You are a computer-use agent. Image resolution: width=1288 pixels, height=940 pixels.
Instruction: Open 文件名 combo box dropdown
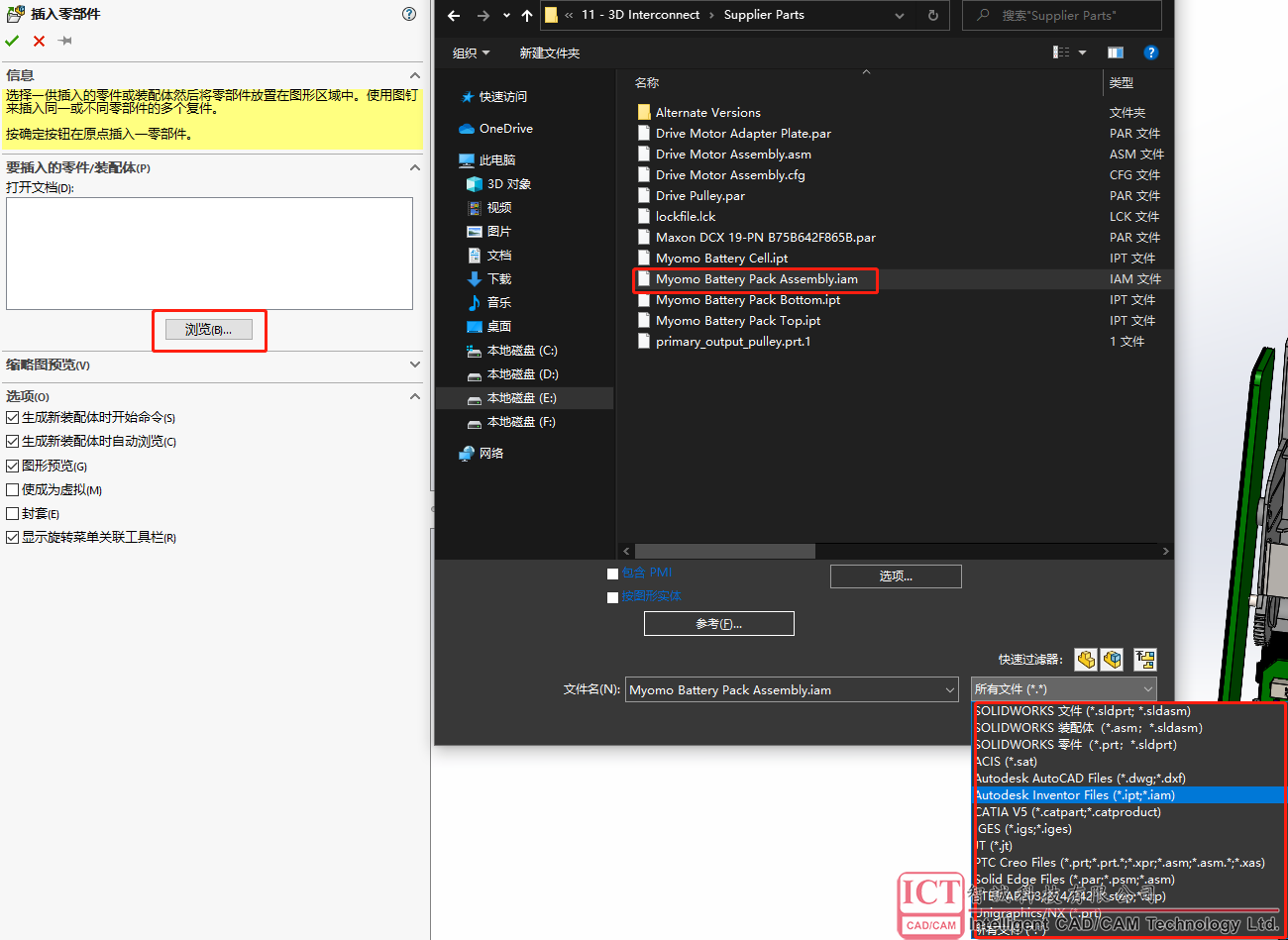[x=951, y=689]
